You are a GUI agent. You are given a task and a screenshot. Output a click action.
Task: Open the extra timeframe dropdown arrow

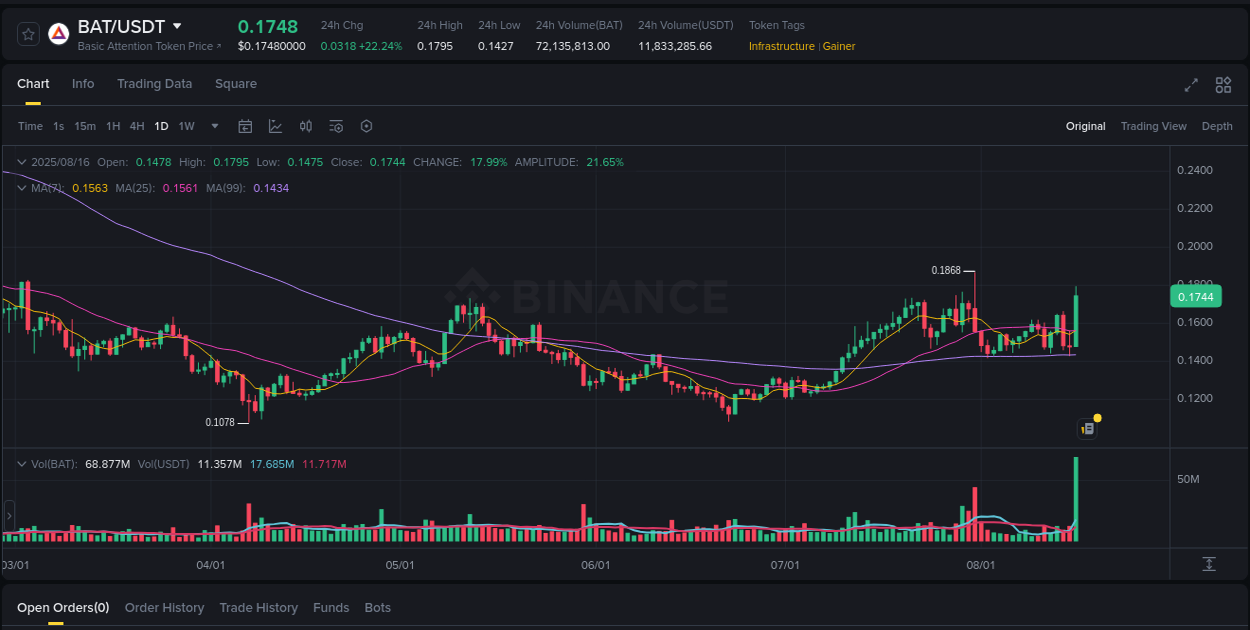214,126
